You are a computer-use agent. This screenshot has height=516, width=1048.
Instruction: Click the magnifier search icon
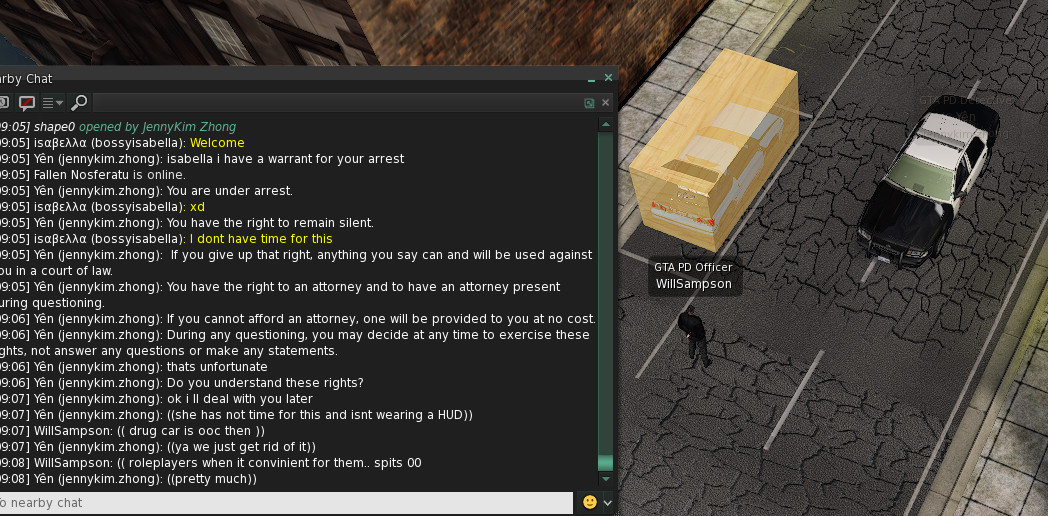coord(79,103)
